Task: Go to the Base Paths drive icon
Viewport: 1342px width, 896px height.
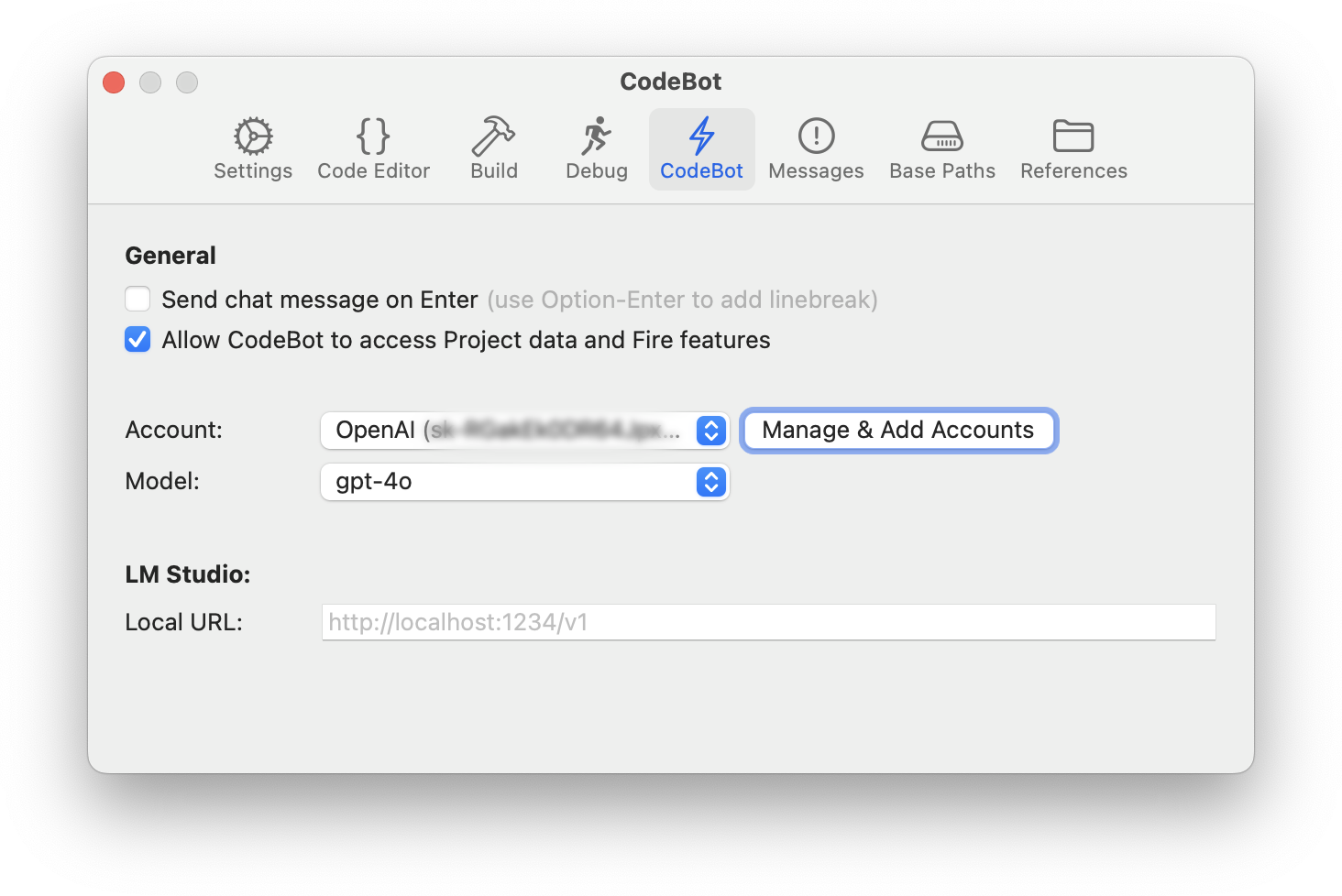Action: click(941, 137)
